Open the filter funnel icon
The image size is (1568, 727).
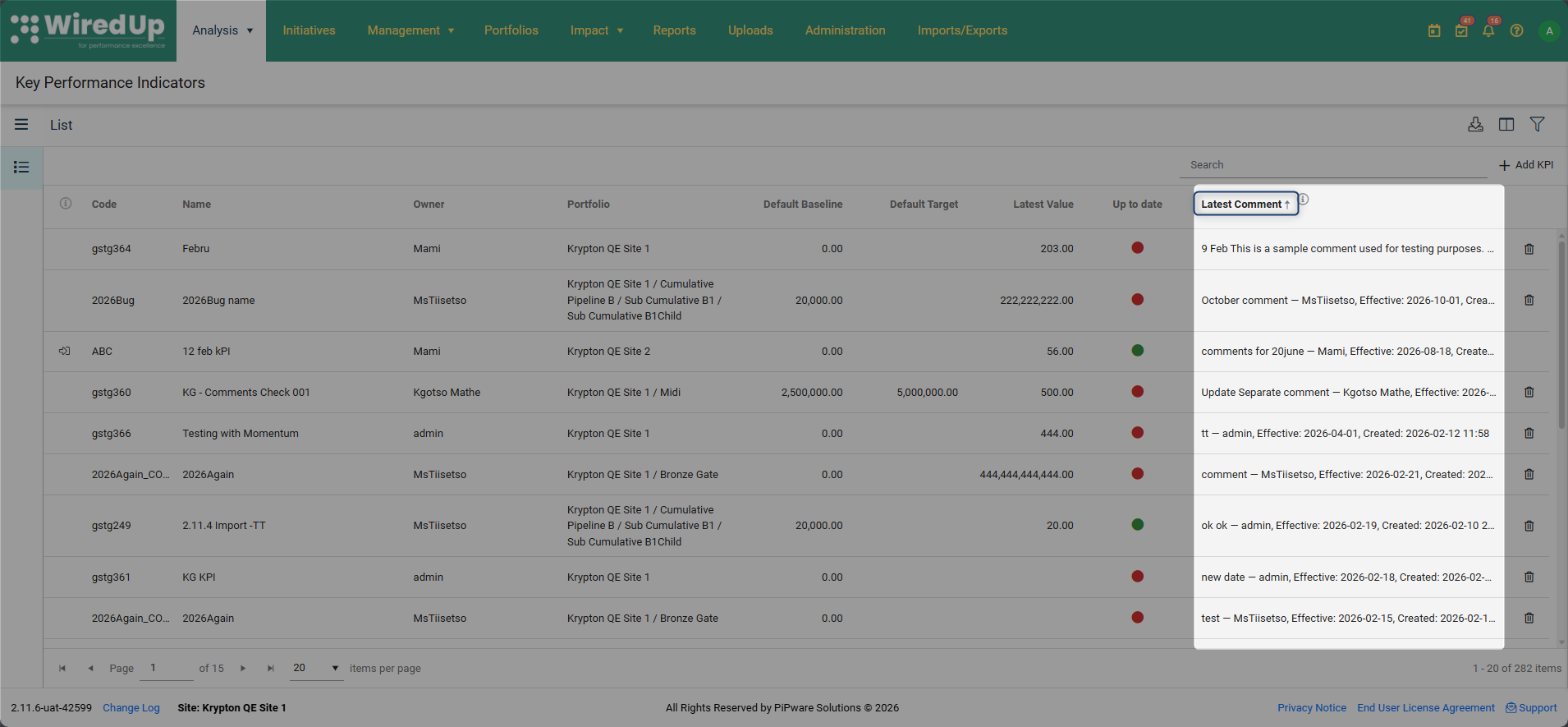coord(1538,124)
